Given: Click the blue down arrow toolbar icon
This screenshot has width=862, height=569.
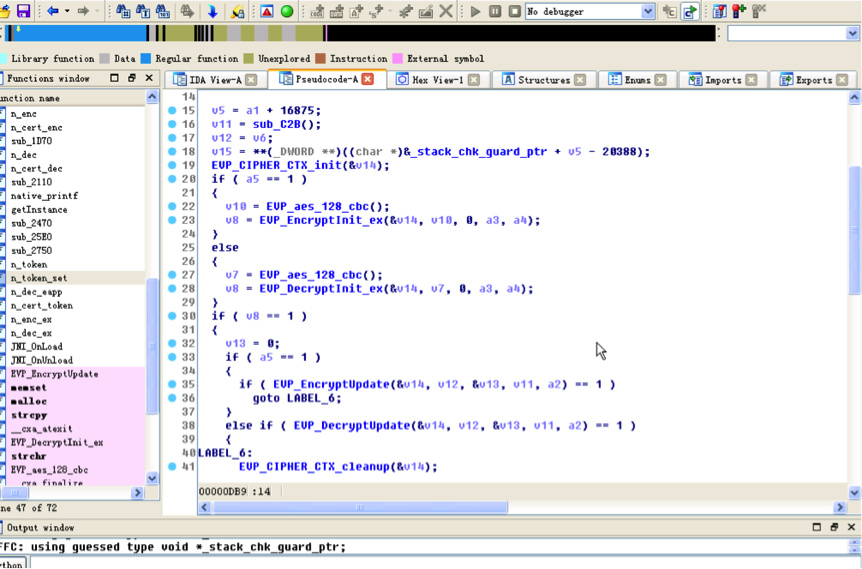Looking at the screenshot, I should (212, 11).
